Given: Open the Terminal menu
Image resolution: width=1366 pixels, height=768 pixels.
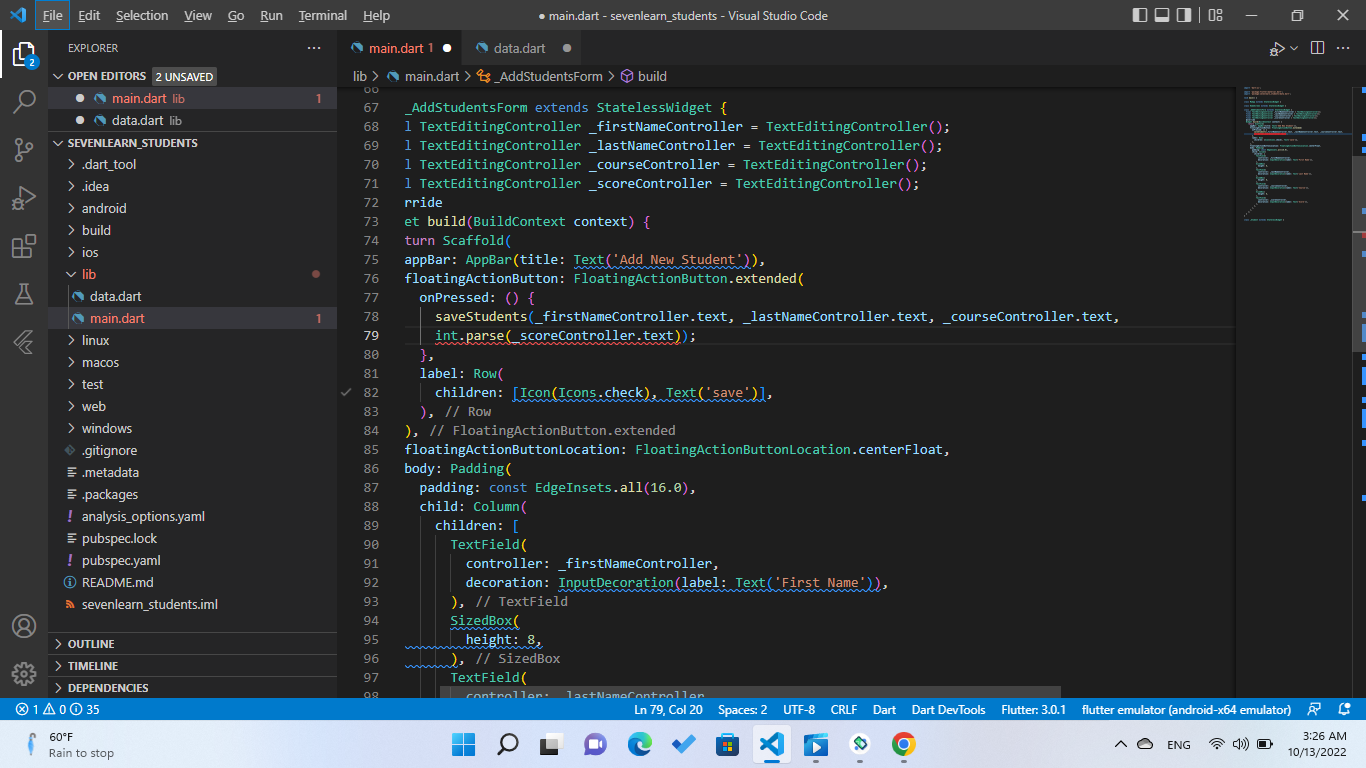Looking at the screenshot, I should pos(323,16).
